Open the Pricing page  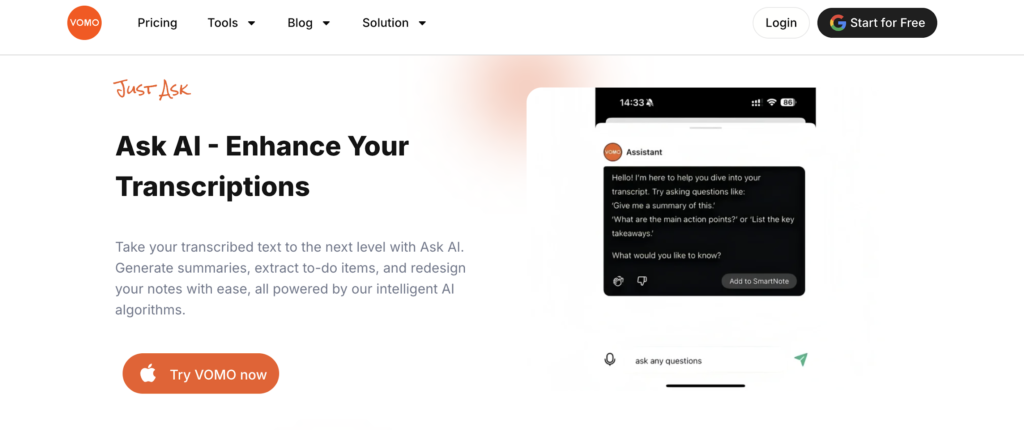point(157,23)
